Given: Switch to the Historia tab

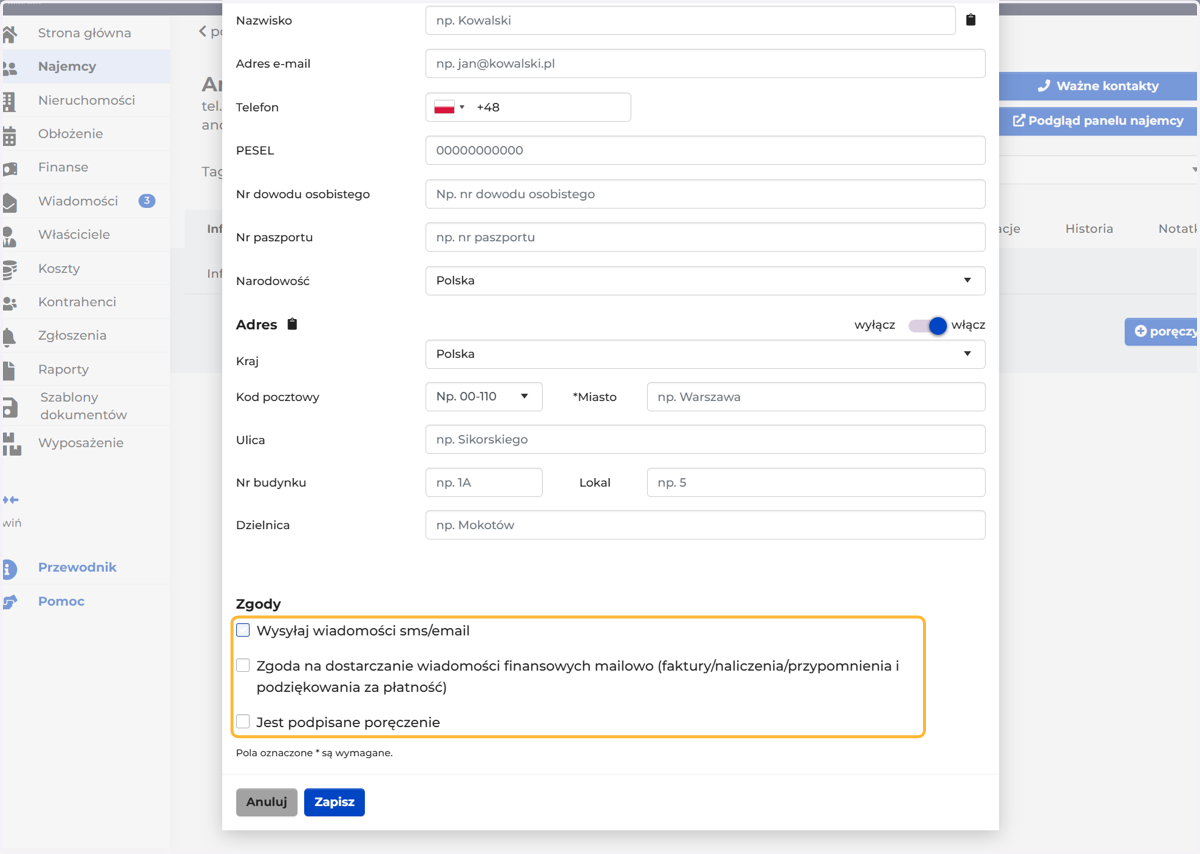Looking at the screenshot, I should pyautogui.click(x=1089, y=228).
